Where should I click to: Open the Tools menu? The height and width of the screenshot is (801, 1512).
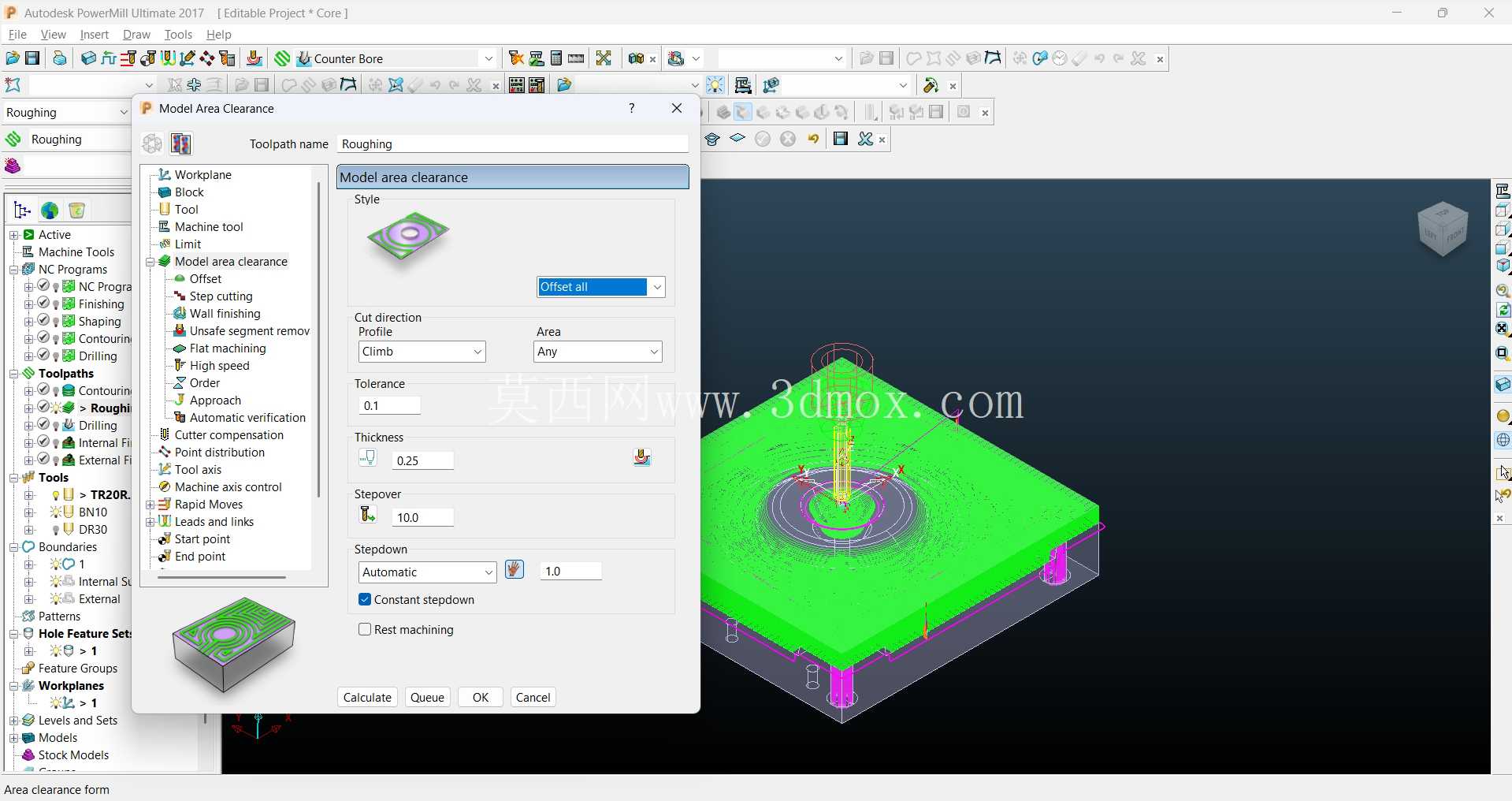(x=178, y=35)
